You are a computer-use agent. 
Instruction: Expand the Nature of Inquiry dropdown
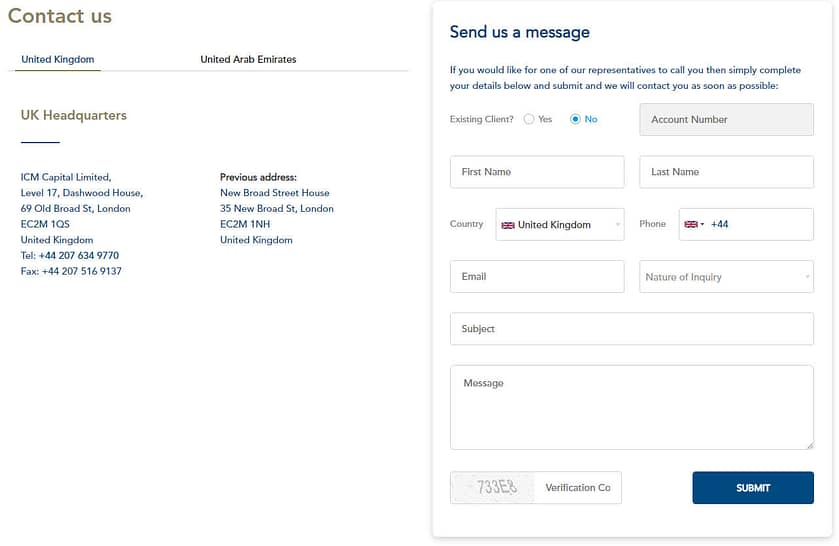[x=726, y=277]
